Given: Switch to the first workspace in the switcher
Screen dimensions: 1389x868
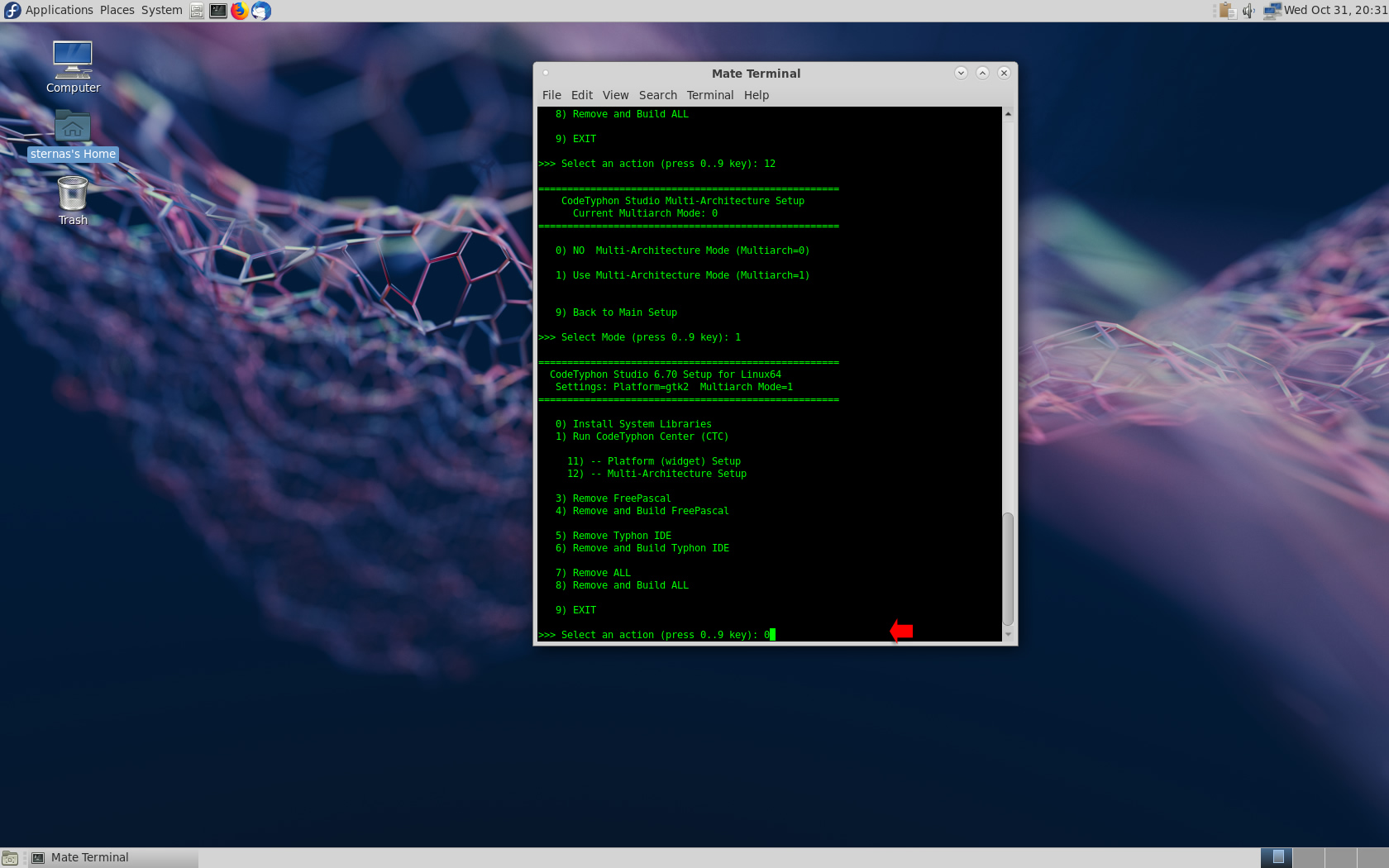Looking at the screenshot, I should [x=1277, y=858].
